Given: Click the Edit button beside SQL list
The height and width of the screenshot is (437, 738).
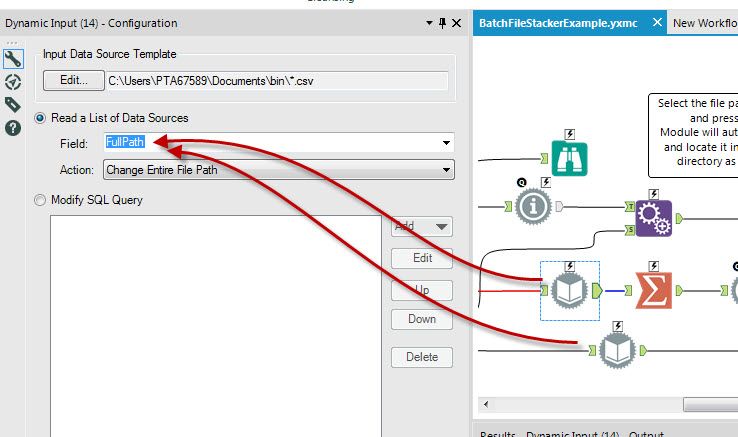Looking at the screenshot, I should 422,258.
